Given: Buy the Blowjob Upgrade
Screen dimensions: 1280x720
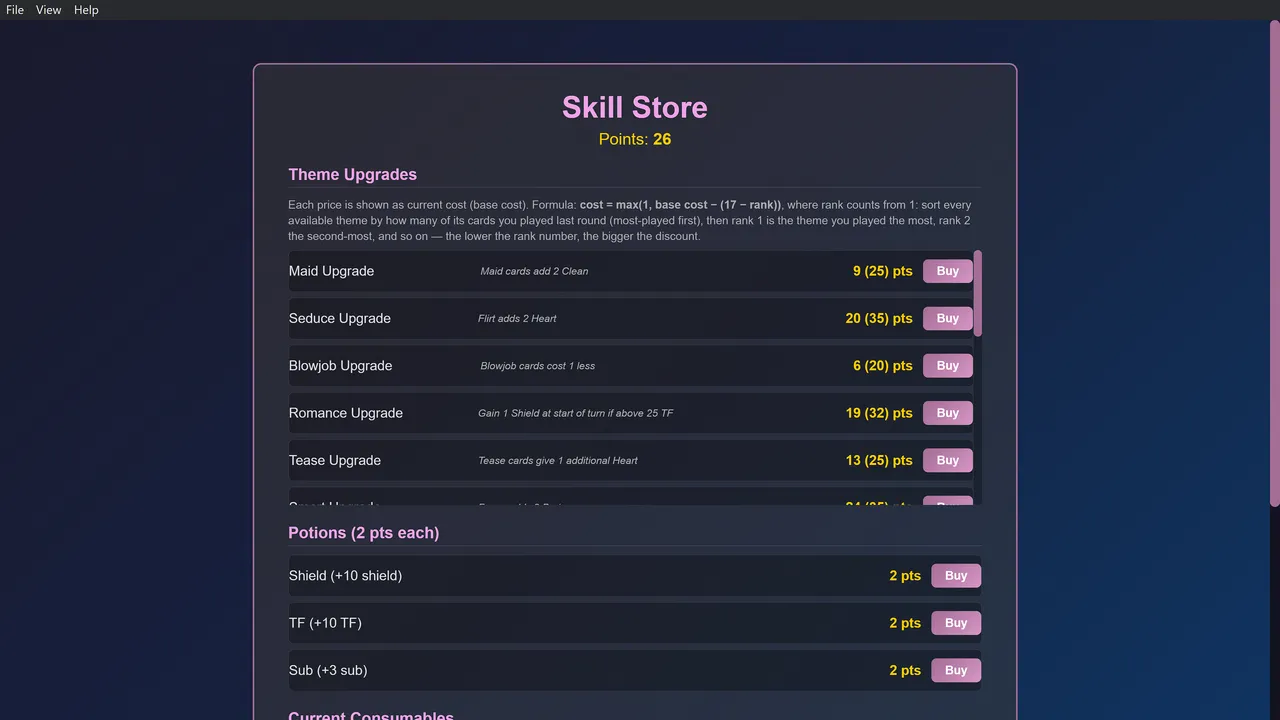Looking at the screenshot, I should click(947, 366).
